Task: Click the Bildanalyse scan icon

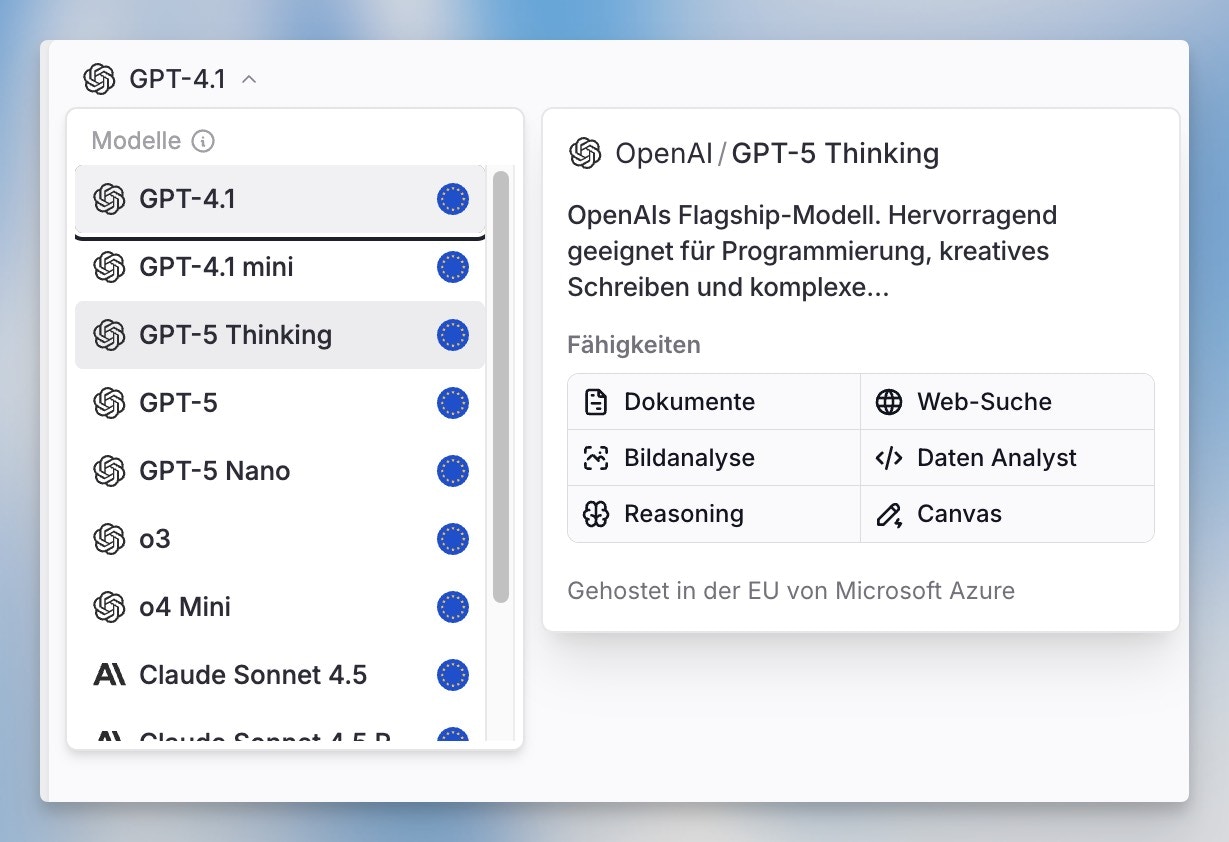Action: 596,458
